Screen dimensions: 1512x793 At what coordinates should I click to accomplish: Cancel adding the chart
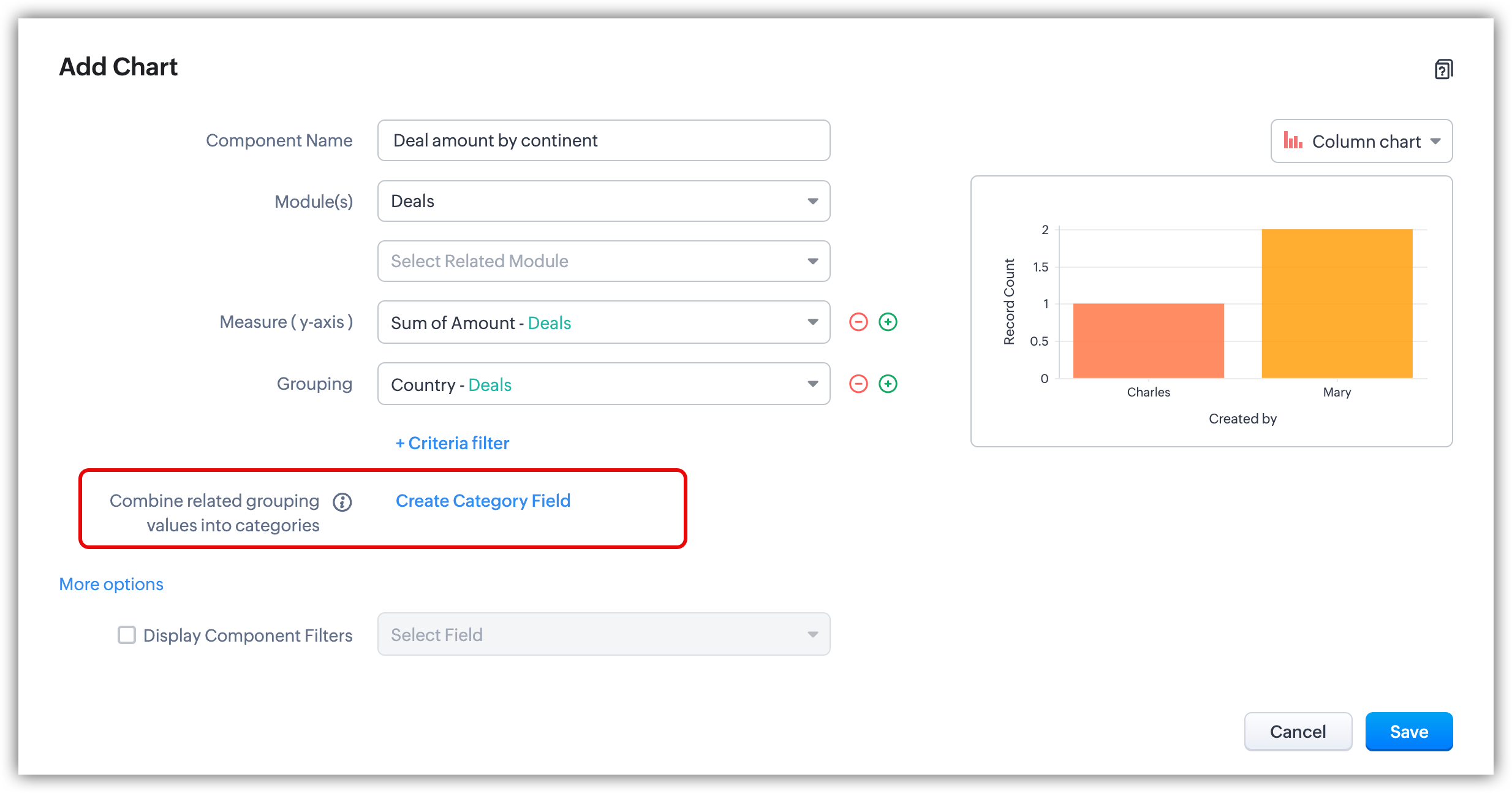1298,732
